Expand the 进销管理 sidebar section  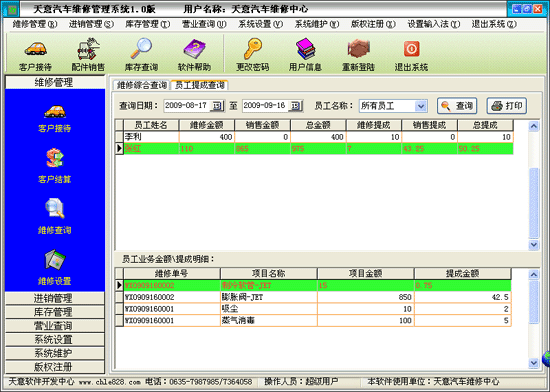(55, 298)
